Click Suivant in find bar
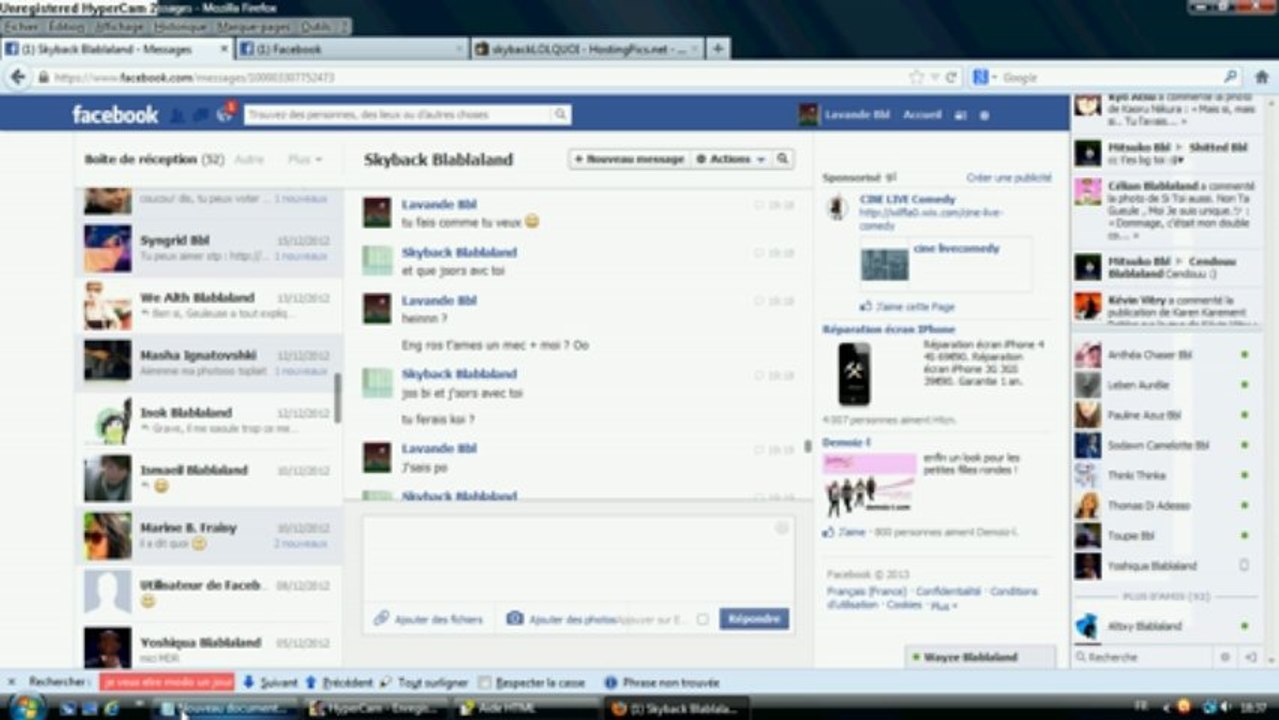 [270, 683]
